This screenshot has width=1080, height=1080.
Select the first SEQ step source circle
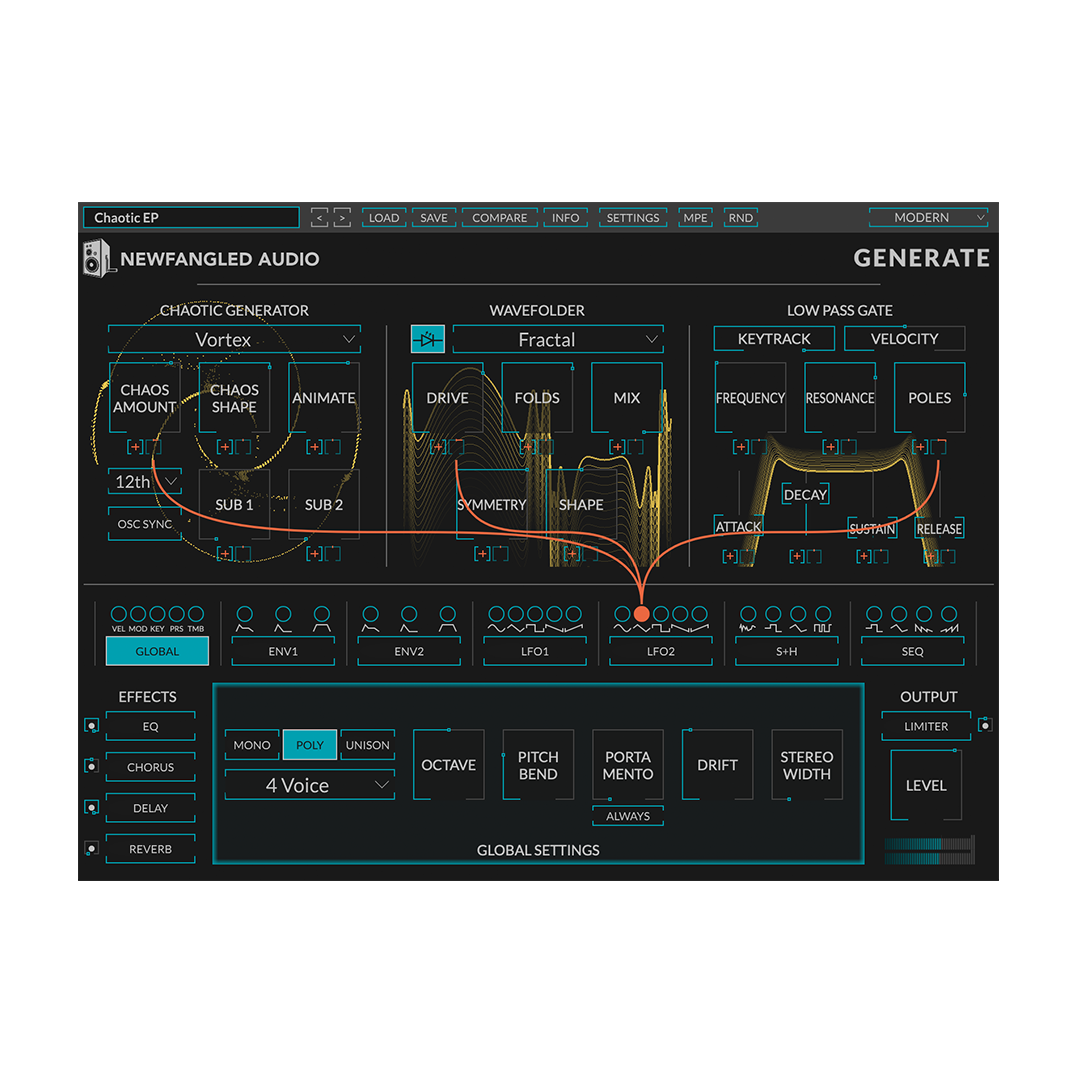pyautogui.click(x=874, y=614)
